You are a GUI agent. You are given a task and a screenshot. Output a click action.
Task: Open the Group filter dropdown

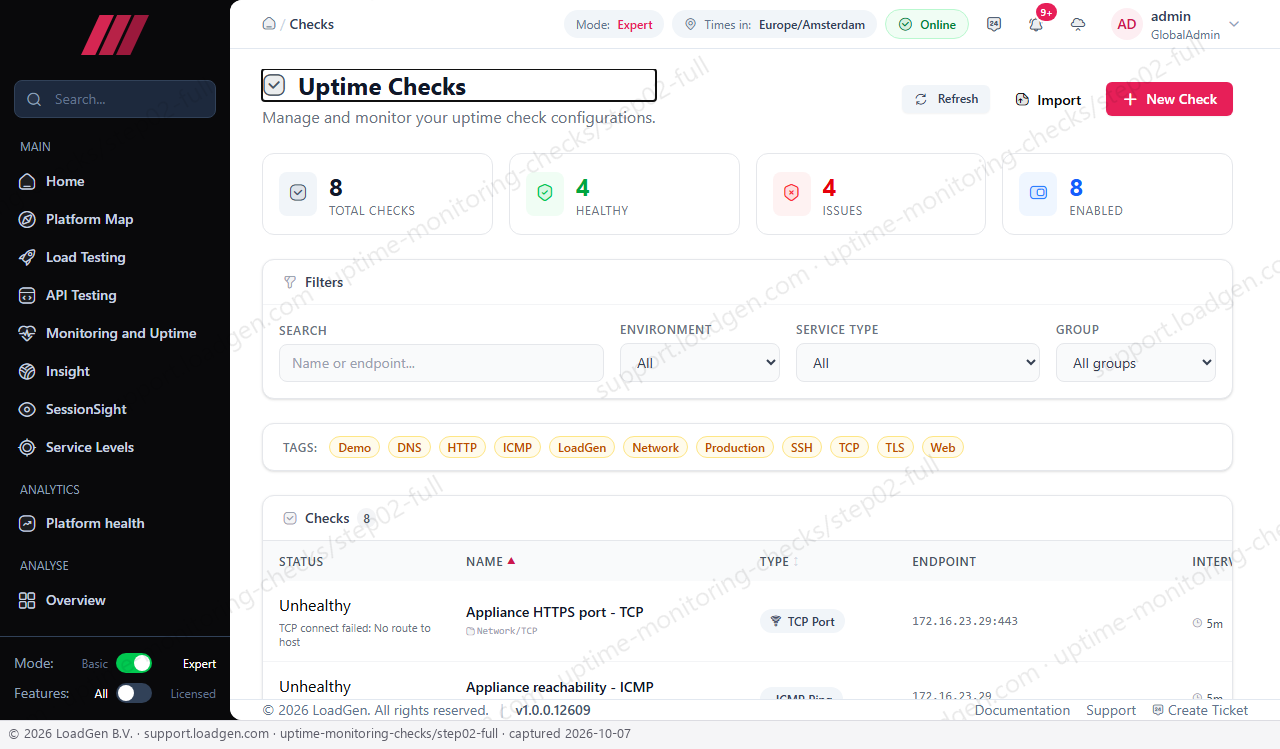point(1136,363)
